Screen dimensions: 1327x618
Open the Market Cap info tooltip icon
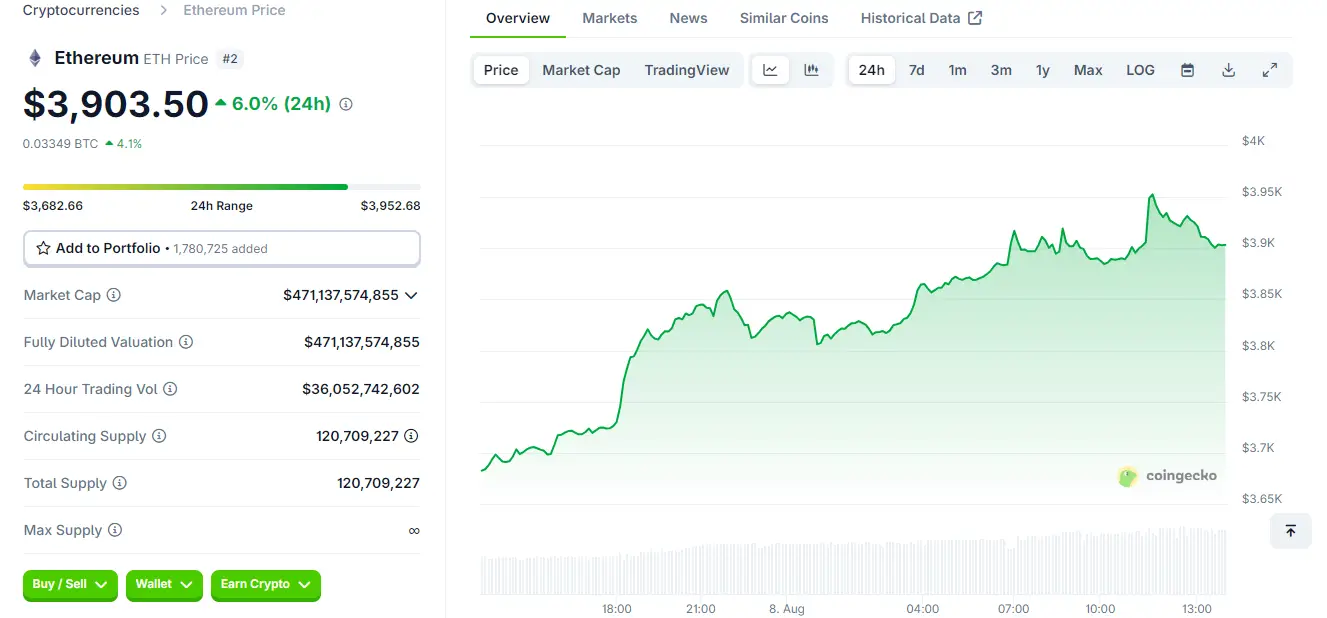(x=114, y=295)
